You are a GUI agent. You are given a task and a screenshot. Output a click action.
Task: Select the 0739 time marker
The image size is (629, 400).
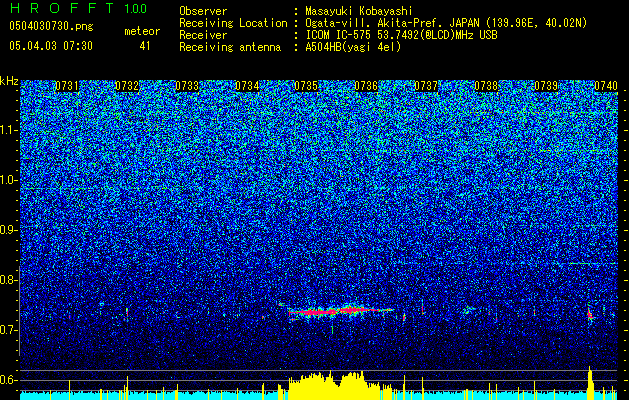coord(546,86)
